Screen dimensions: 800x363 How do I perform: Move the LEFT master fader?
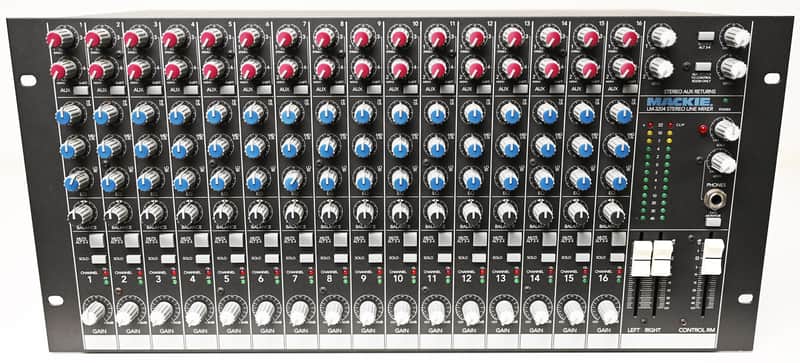(641, 258)
